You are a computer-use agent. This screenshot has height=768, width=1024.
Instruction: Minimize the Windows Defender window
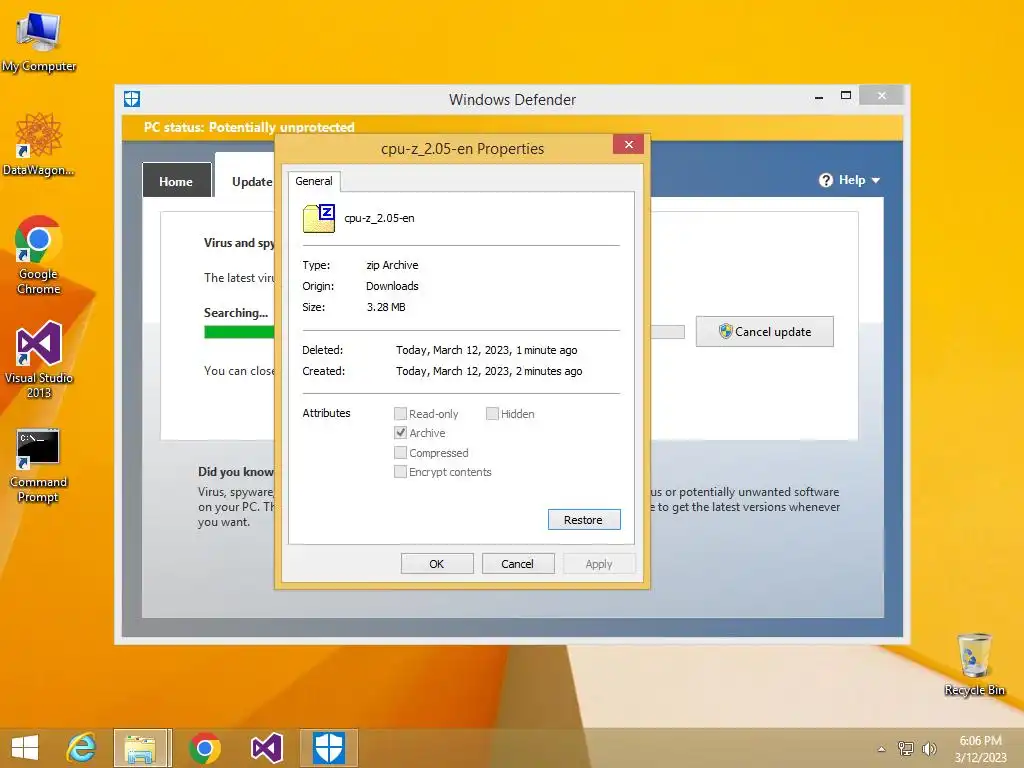(x=819, y=97)
